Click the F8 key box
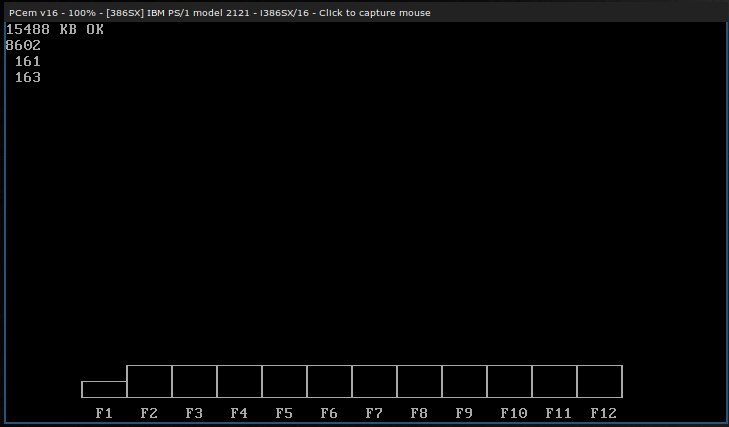Screen dimensions: 729x427 pos(420,381)
